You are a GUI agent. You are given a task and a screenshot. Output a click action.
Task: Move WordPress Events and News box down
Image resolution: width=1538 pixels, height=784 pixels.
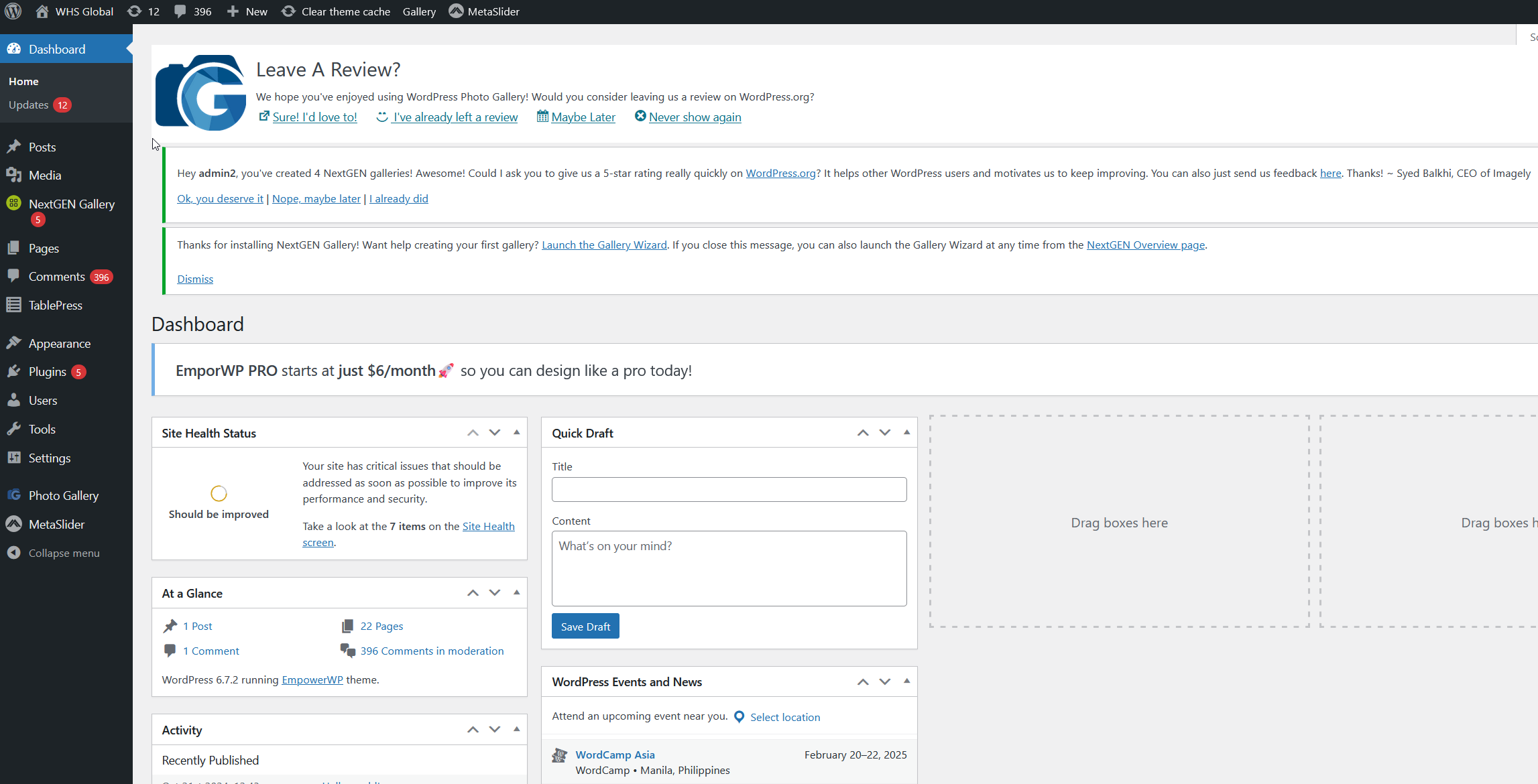pyautogui.click(x=885, y=681)
